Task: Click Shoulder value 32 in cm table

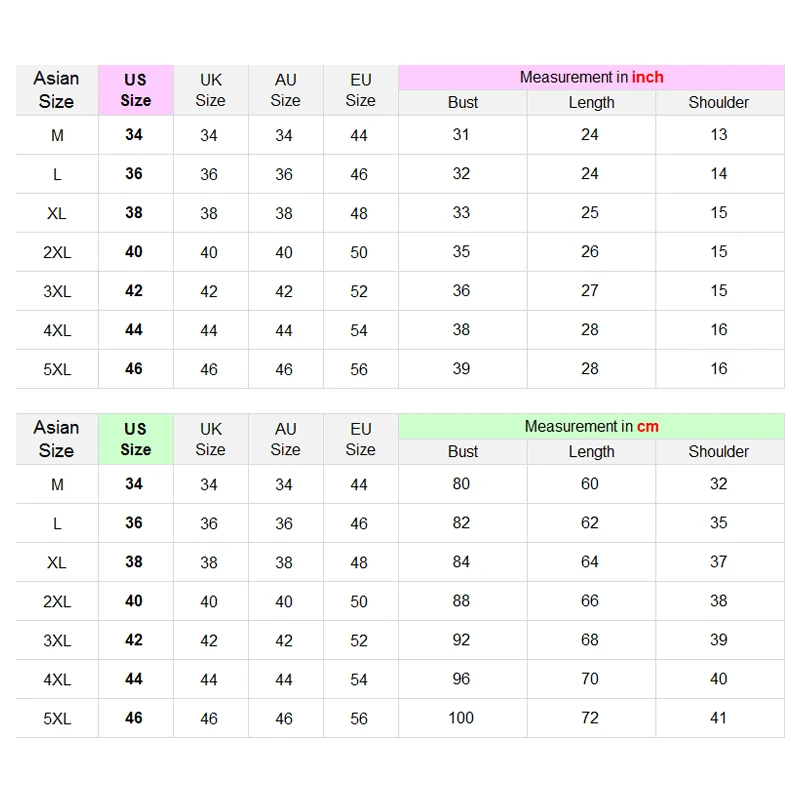Action: coord(719,484)
